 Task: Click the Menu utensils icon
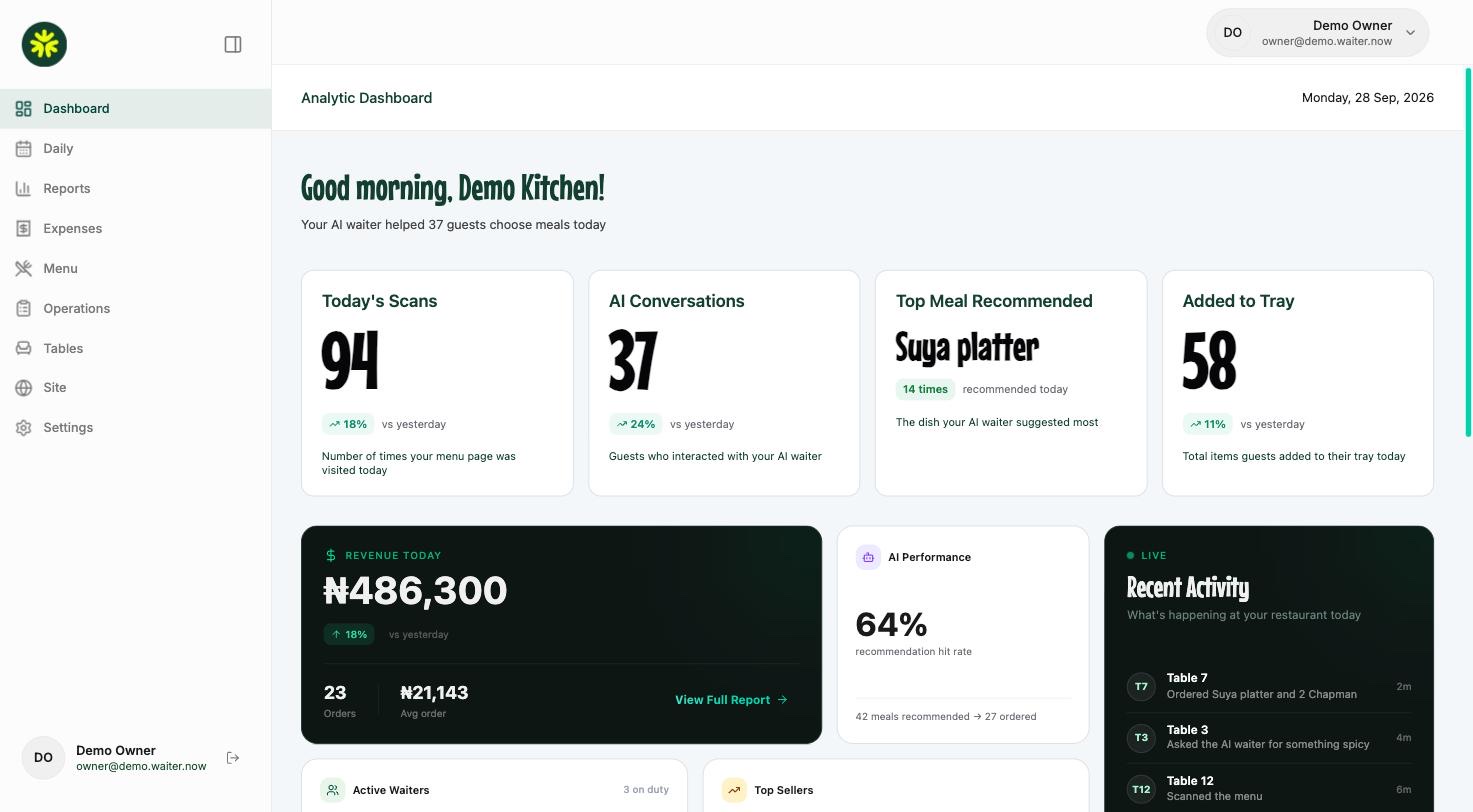(24, 268)
